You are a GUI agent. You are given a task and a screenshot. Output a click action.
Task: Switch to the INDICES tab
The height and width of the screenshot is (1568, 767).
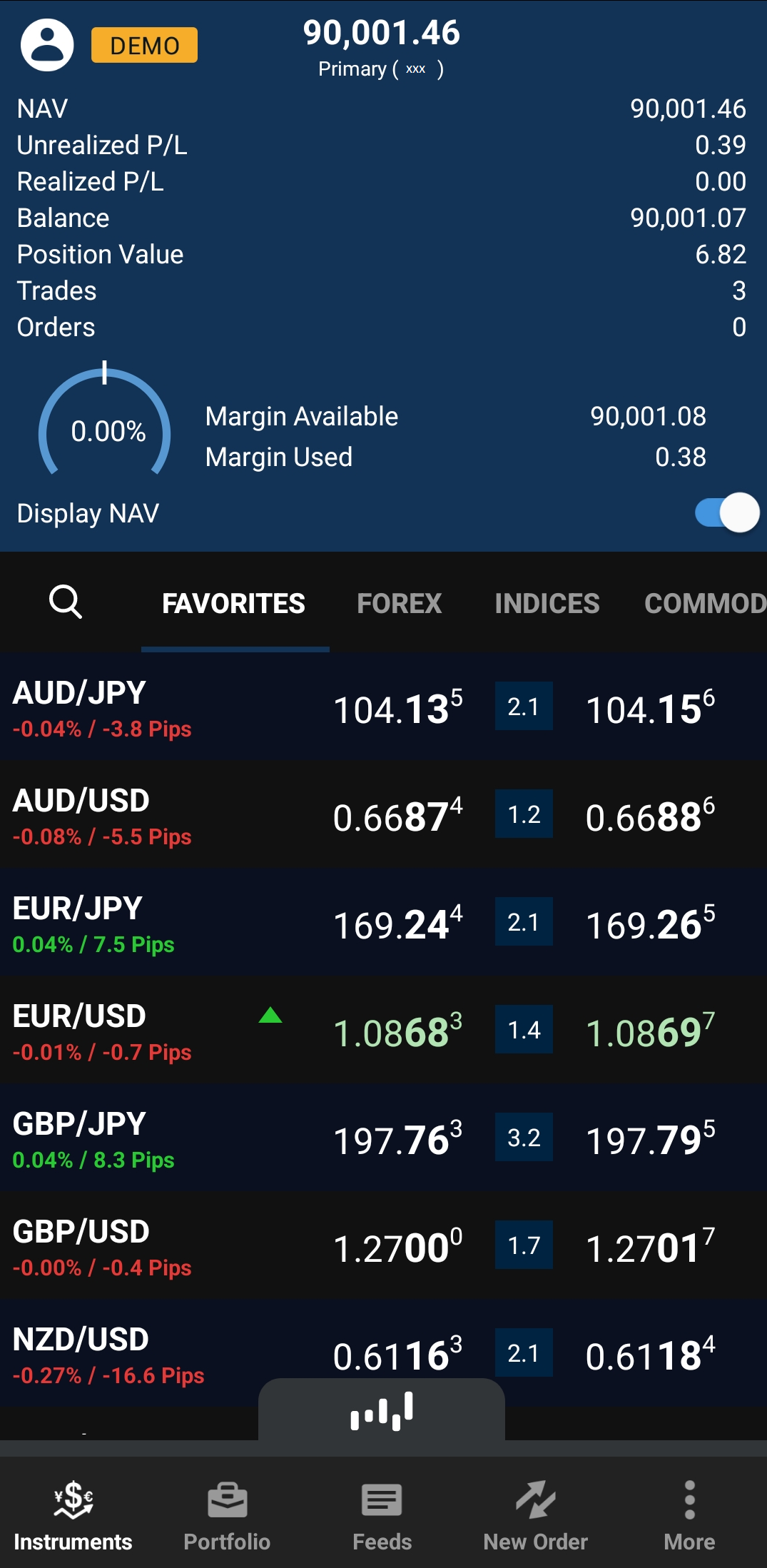click(x=547, y=604)
